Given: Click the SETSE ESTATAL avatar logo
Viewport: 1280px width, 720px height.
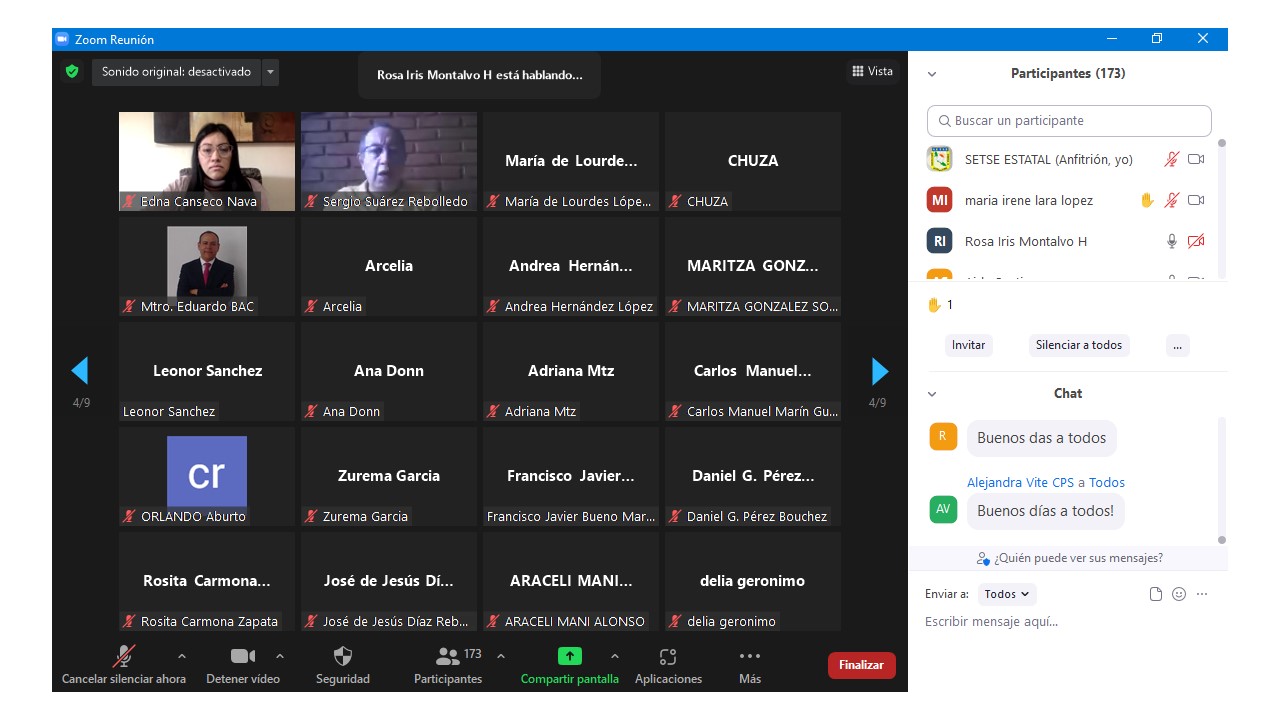Looking at the screenshot, I should (x=939, y=159).
